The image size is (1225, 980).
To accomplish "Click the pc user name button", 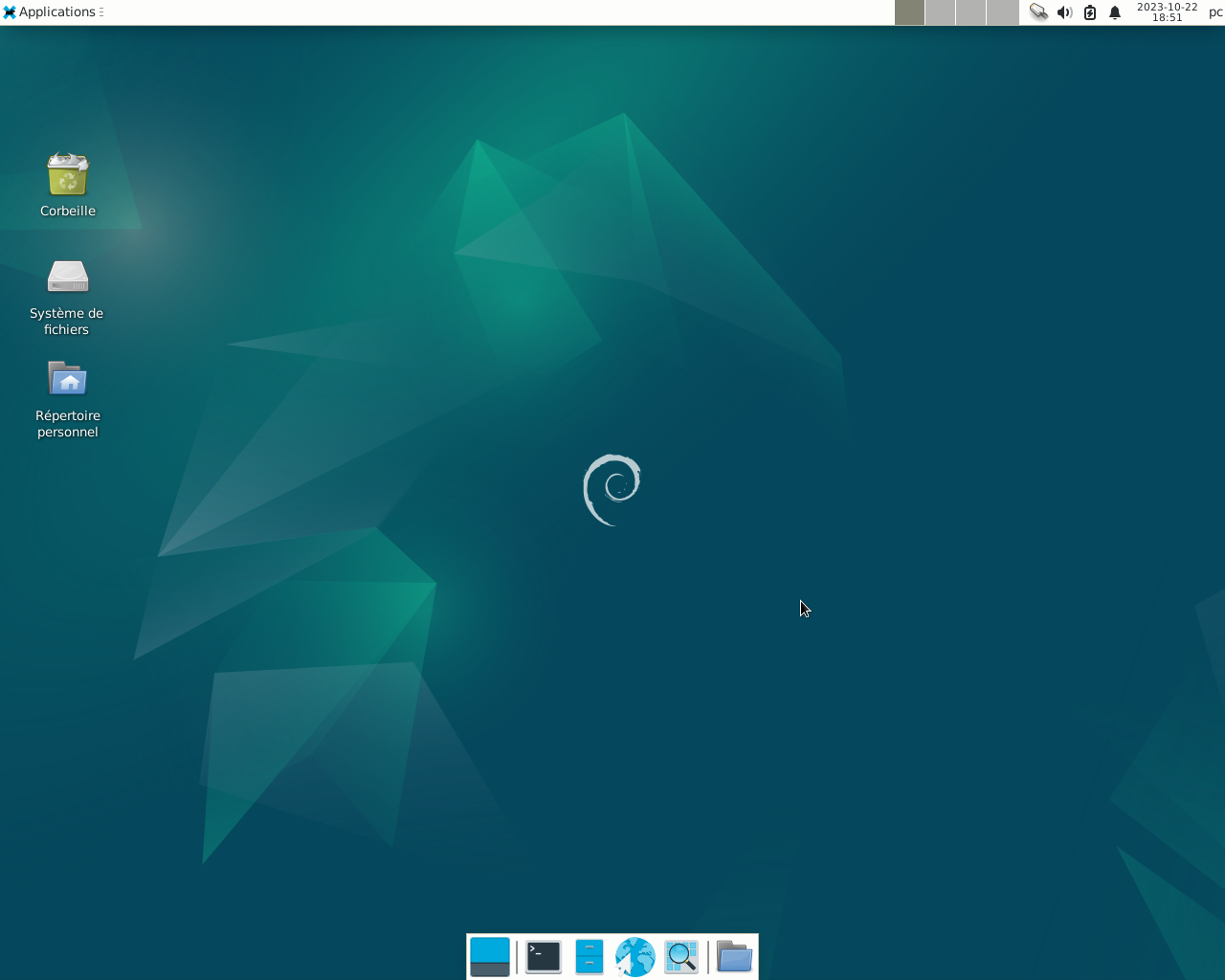I will tap(1215, 12).
